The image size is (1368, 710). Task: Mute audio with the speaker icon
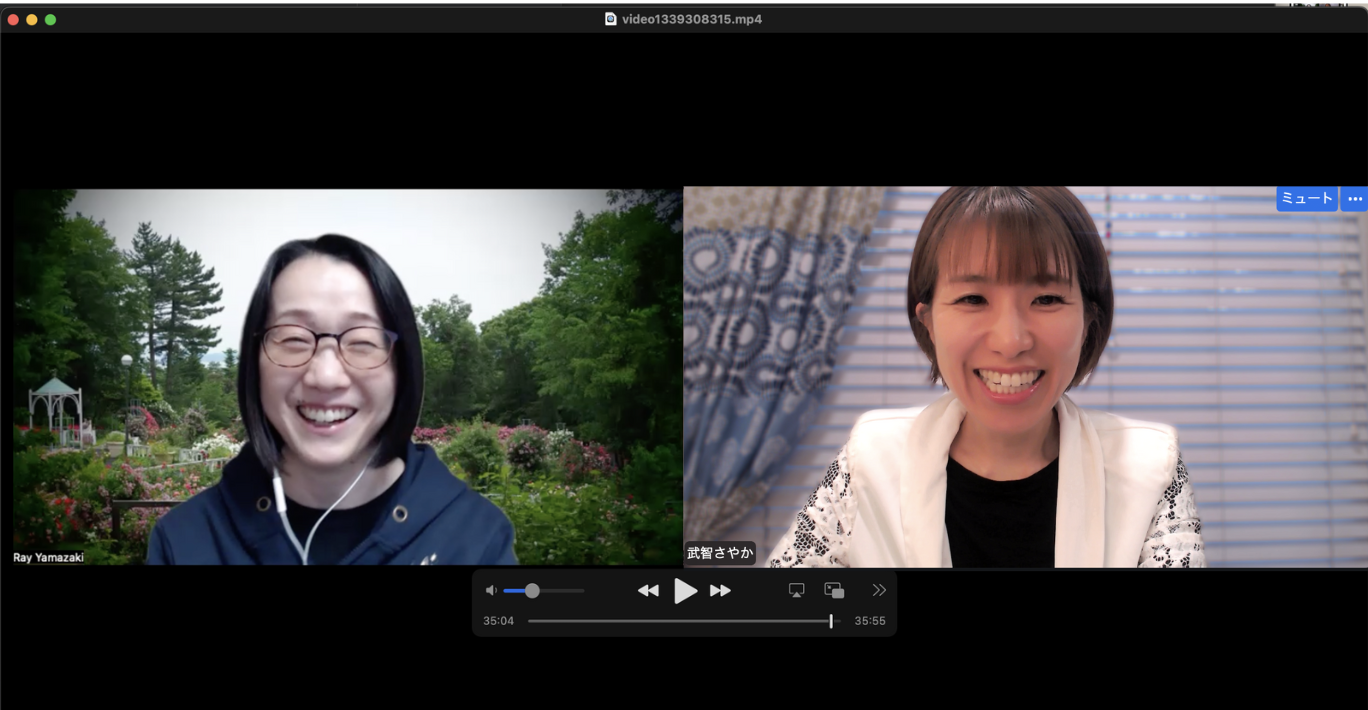491,591
